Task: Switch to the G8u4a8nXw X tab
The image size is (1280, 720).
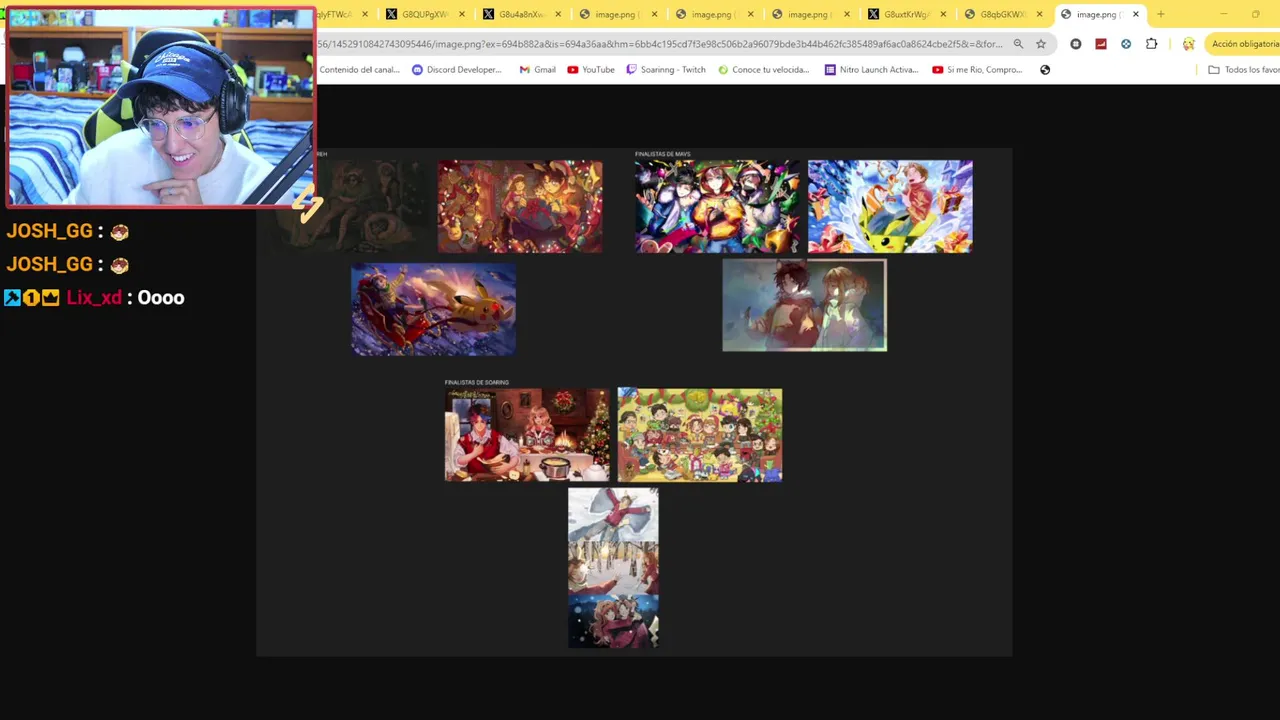Action: [x=520, y=14]
